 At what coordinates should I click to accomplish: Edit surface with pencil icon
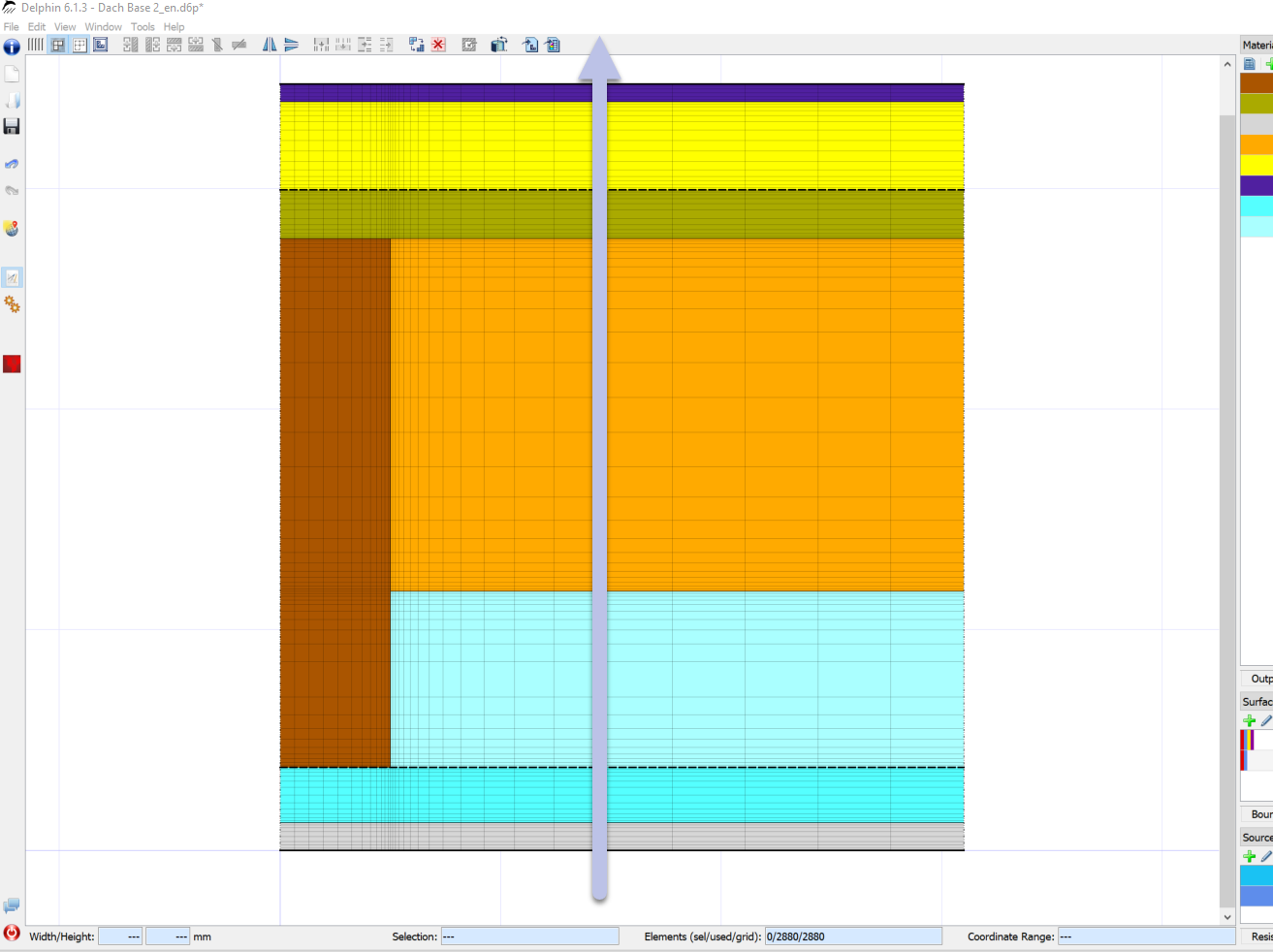1266,720
